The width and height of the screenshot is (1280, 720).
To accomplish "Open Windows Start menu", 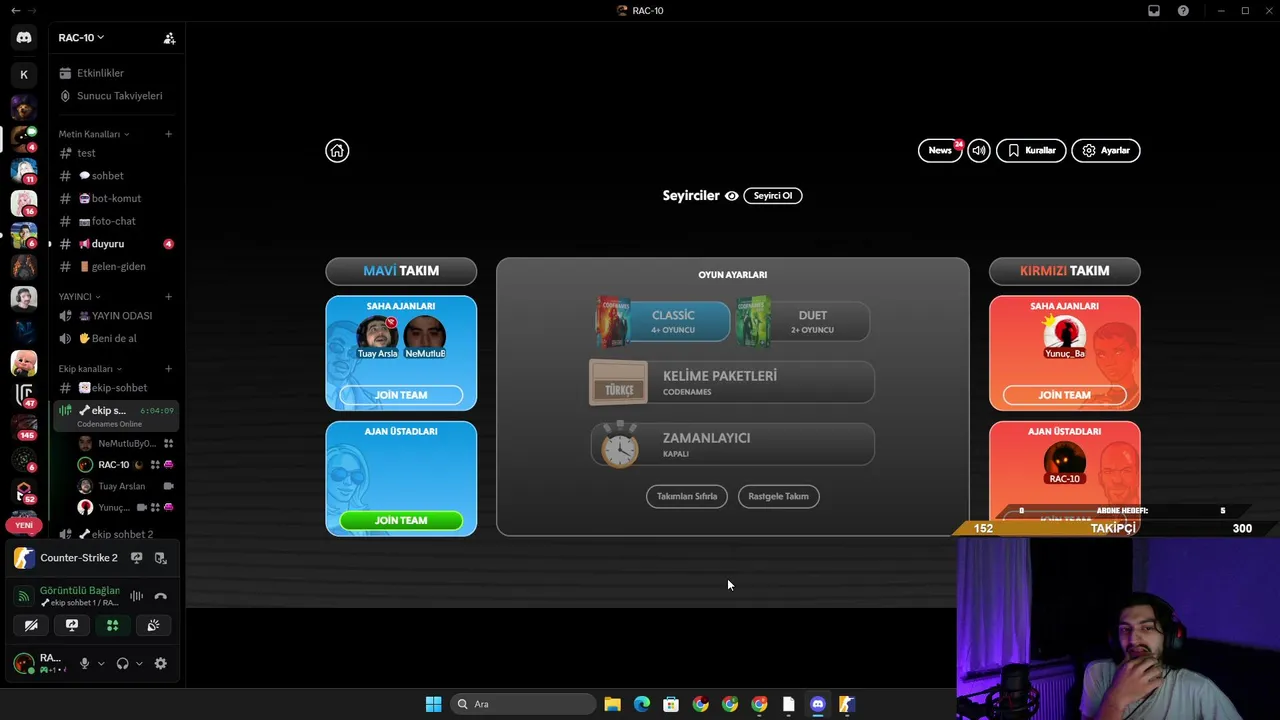I will [x=433, y=704].
